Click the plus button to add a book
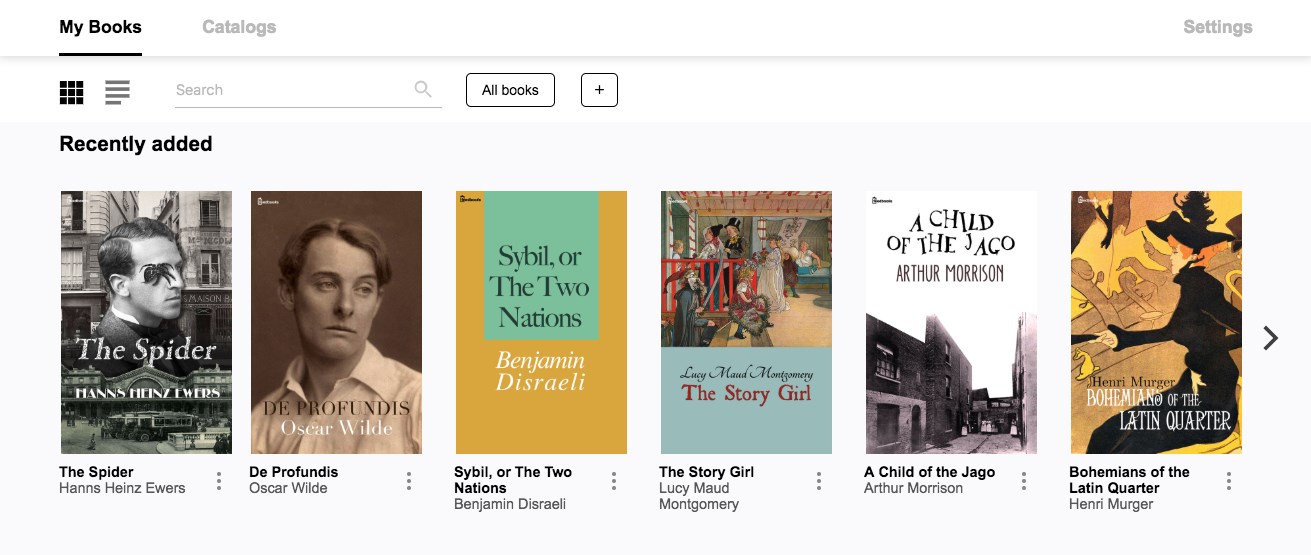Image resolution: width=1311 pixels, height=555 pixels. coord(599,90)
